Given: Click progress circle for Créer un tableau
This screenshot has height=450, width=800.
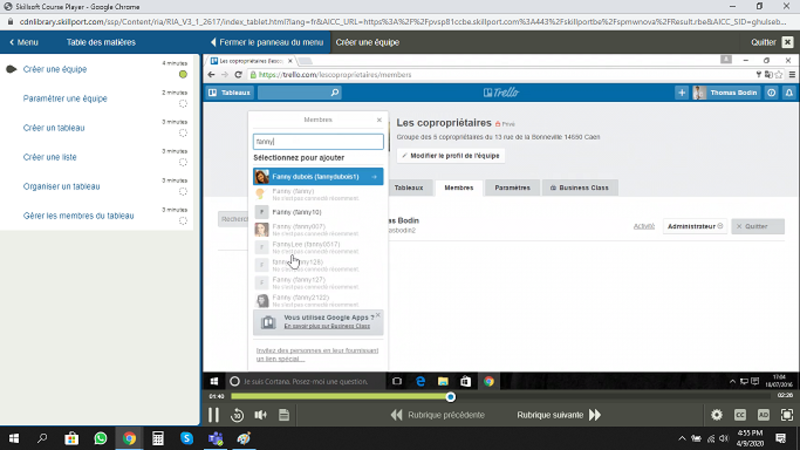Looking at the screenshot, I should pyautogui.click(x=183, y=133).
